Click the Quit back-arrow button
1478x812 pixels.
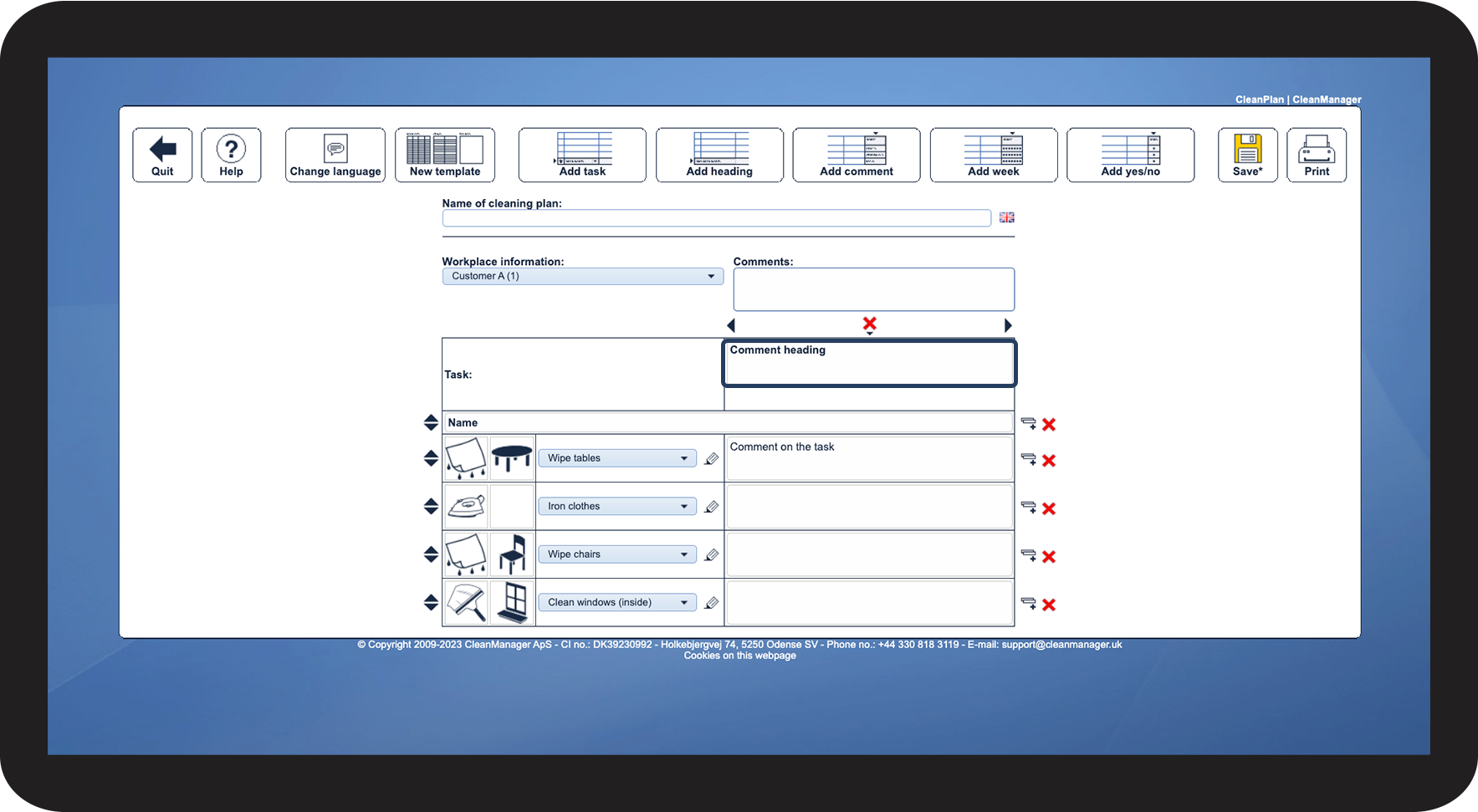[x=162, y=155]
